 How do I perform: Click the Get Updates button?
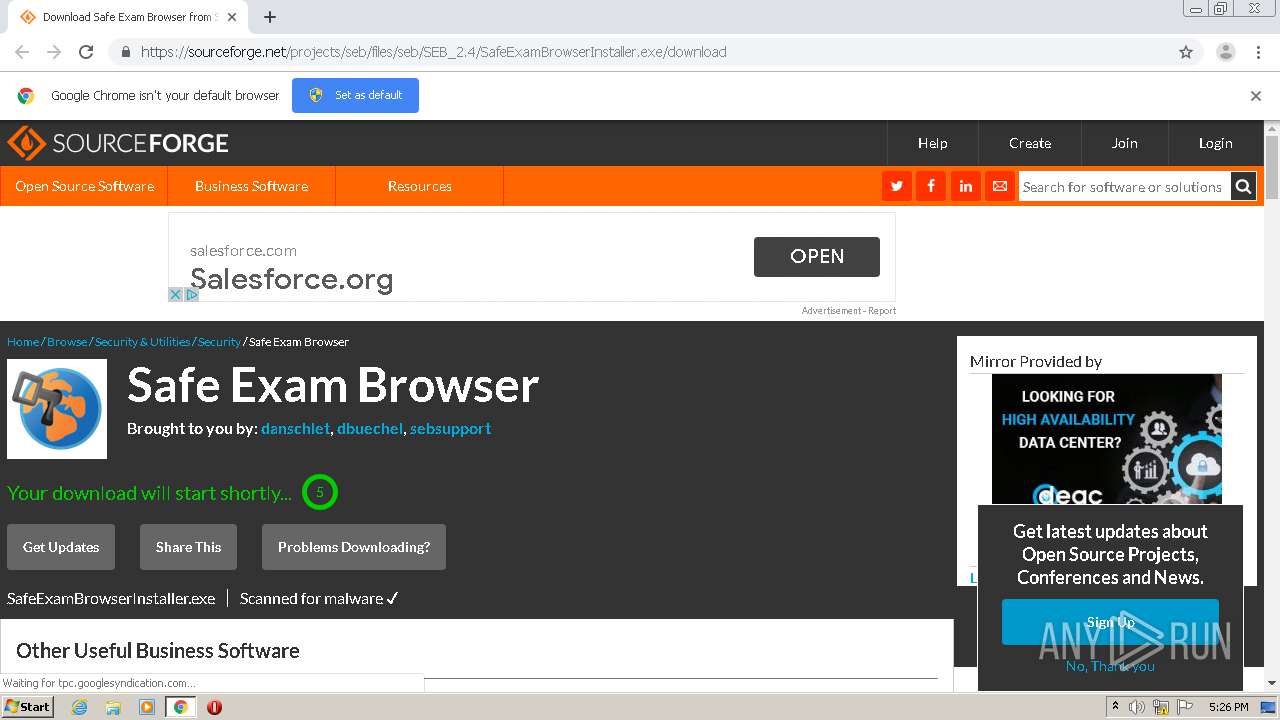coord(61,547)
